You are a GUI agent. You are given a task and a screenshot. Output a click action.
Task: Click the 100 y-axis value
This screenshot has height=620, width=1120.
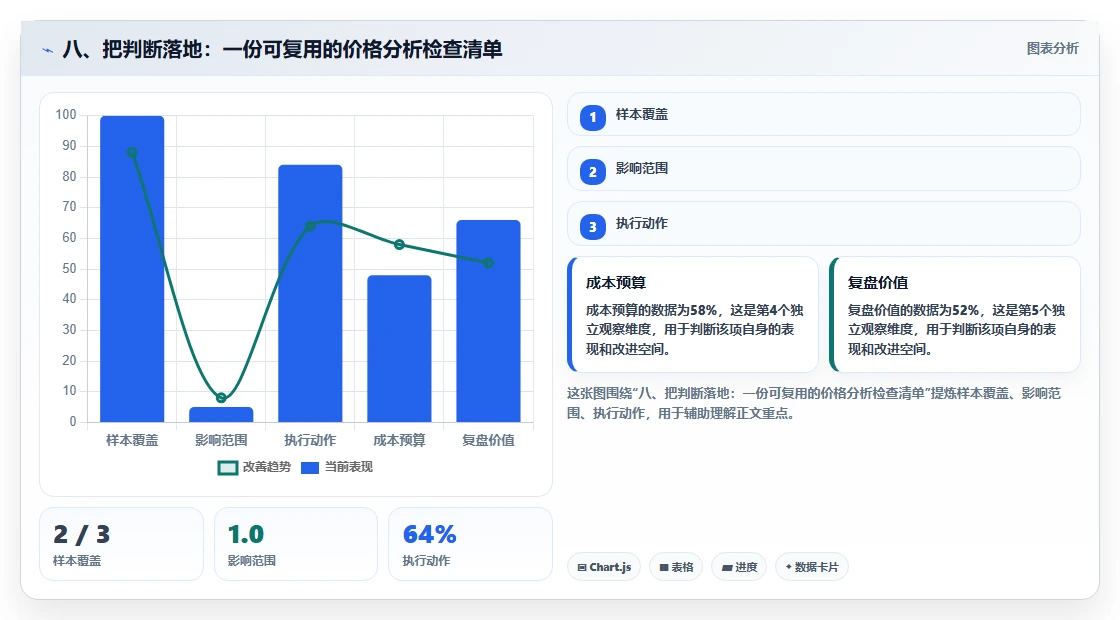[x=66, y=115]
